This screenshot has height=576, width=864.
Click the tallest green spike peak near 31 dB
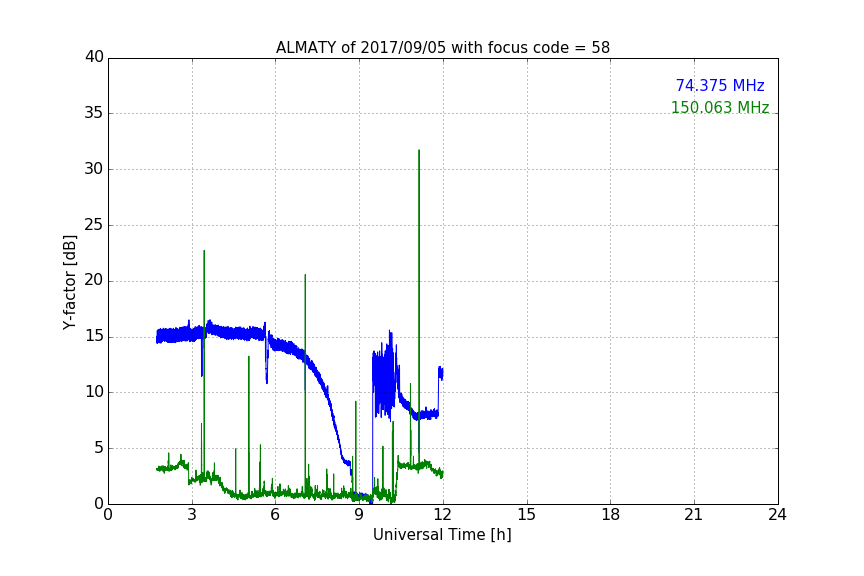tap(419, 150)
